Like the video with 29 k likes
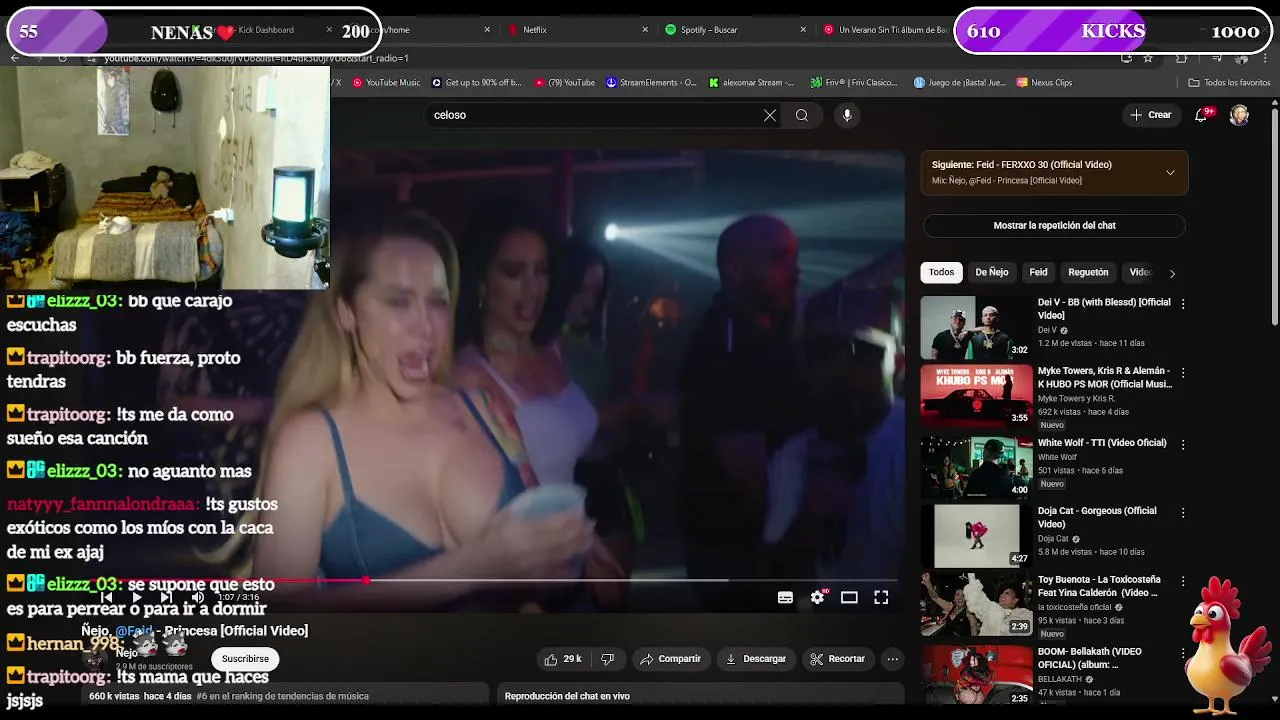 pyautogui.click(x=562, y=659)
